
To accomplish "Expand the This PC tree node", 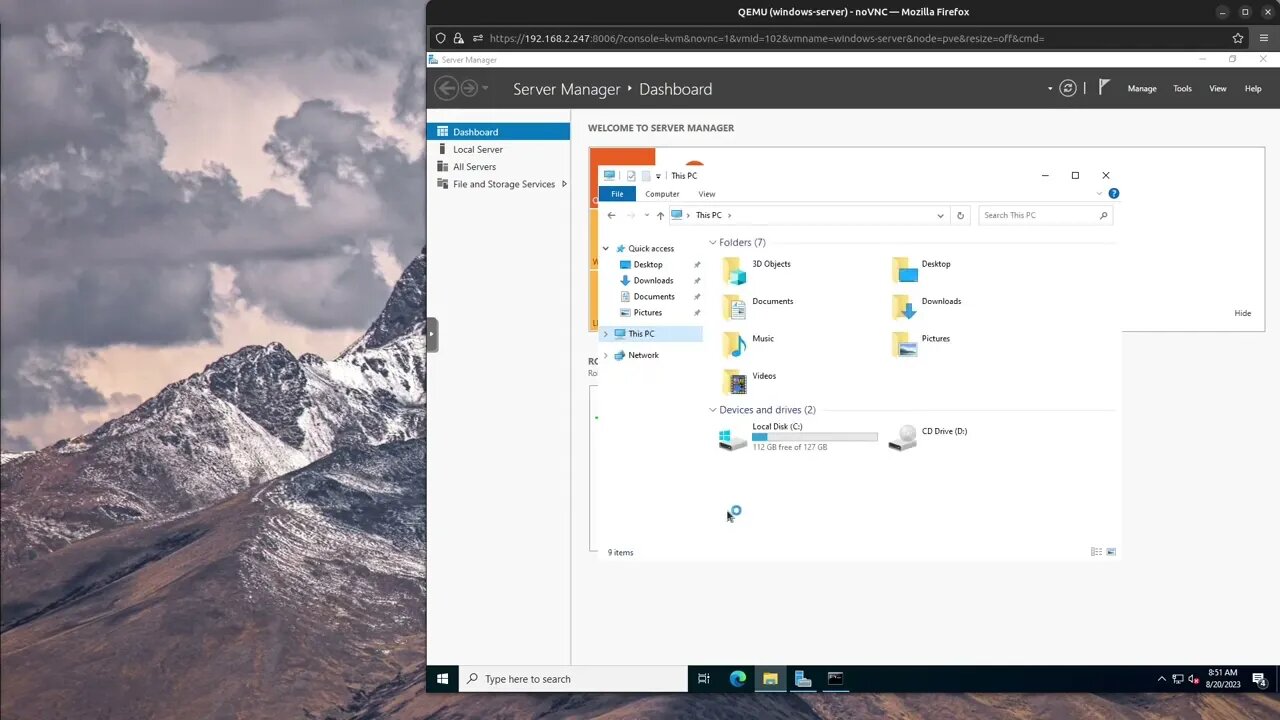I will click(606, 334).
